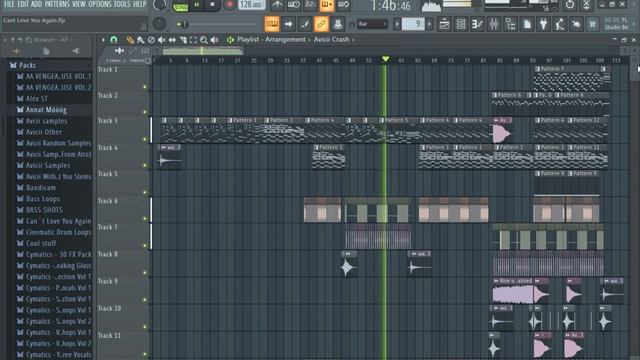Open the ADD menu
The width and height of the screenshot is (640, 360).
[x=36, y=4]
